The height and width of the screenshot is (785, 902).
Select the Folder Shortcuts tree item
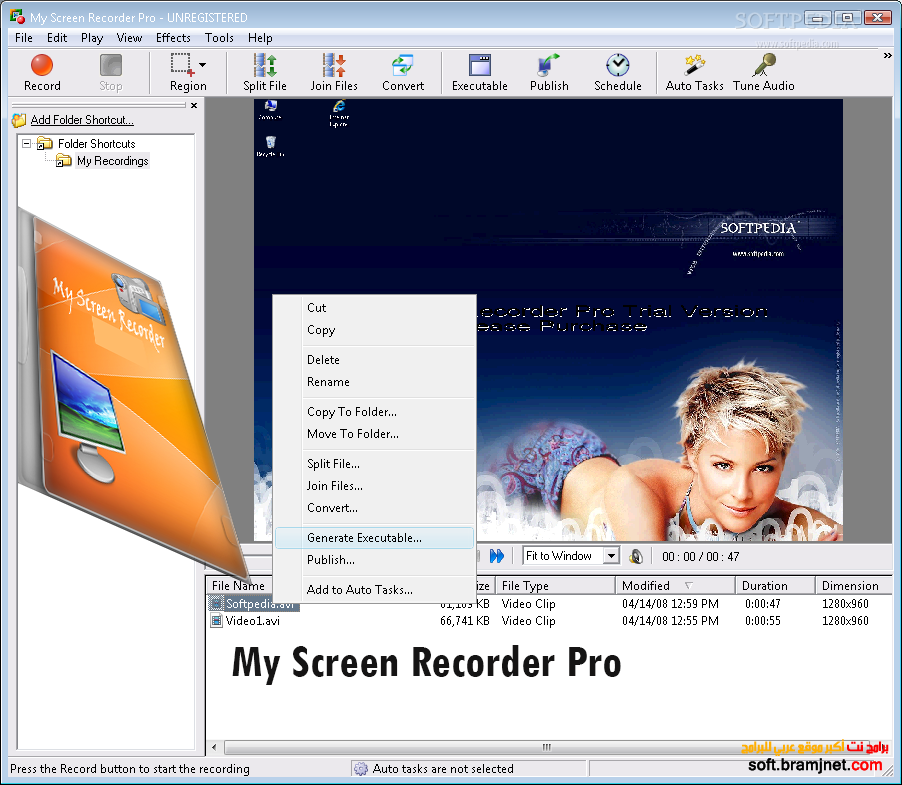click(x=97, y=144)
